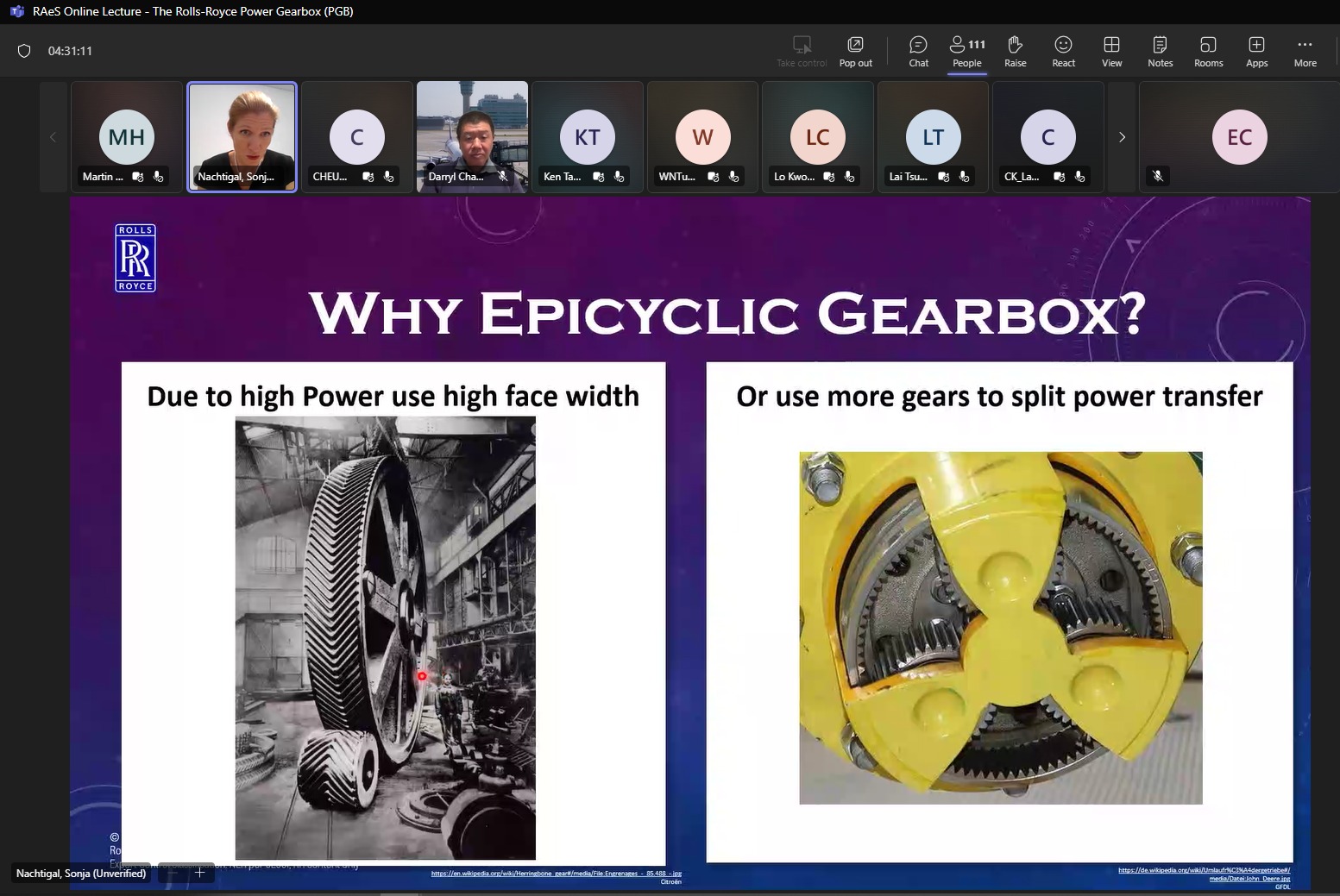Select Lai Tsu's LT participant tile
This screenshot has width=1340, height=896.
[933, 136]
